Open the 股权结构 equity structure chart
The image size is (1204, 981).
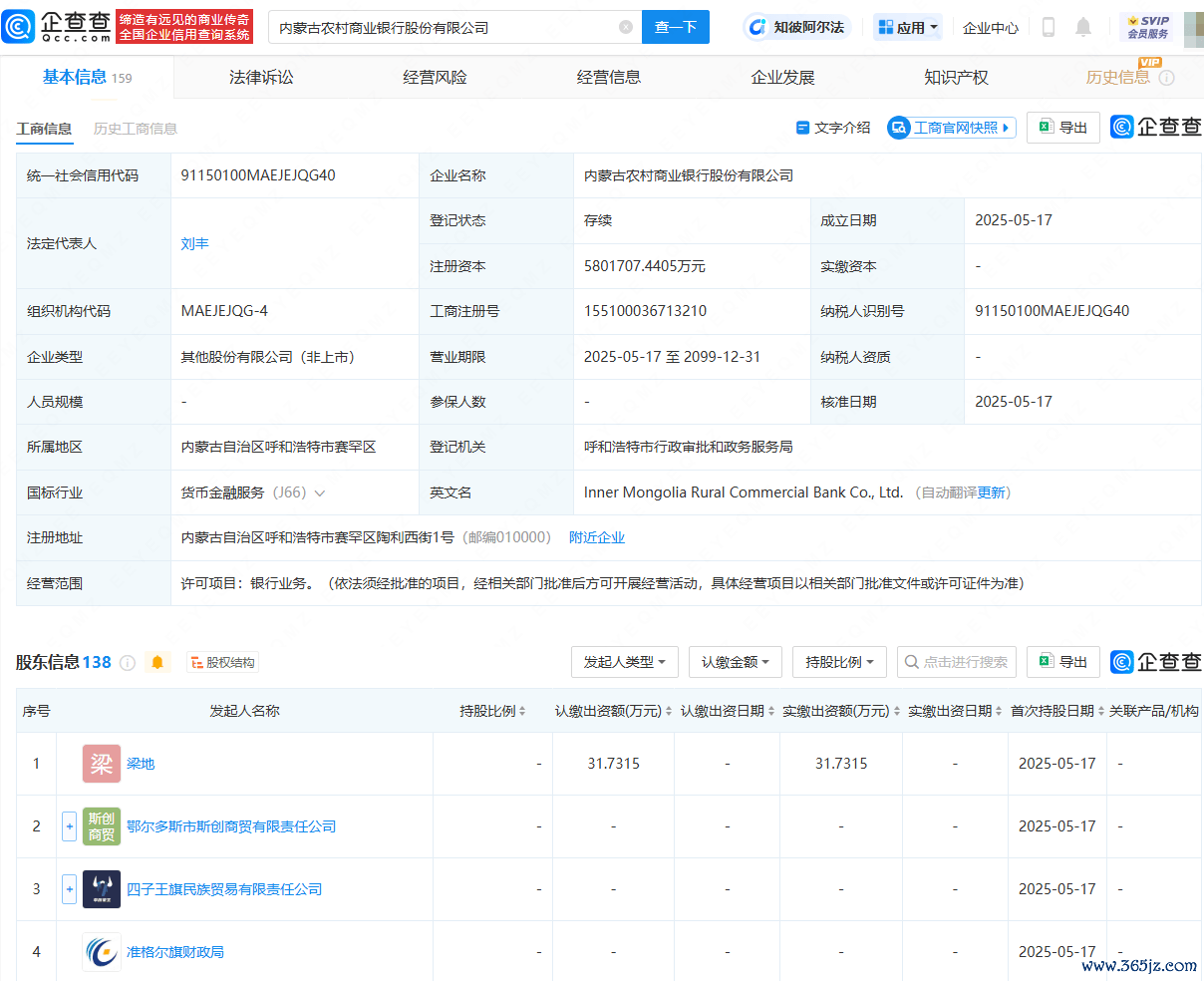coord(222,663)
